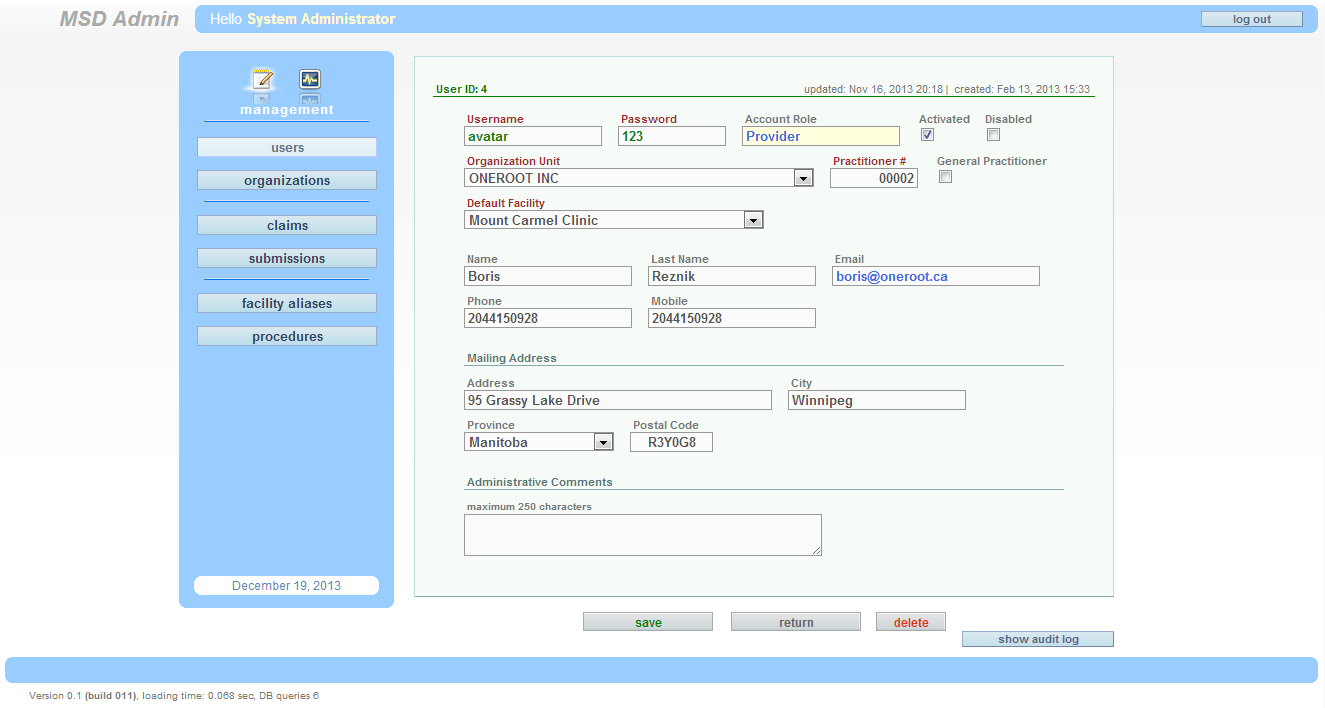Image resolution: width=1325 pixels, height=708 pixels.
Task: Click the Last Name field
Action: pos(732,276)
